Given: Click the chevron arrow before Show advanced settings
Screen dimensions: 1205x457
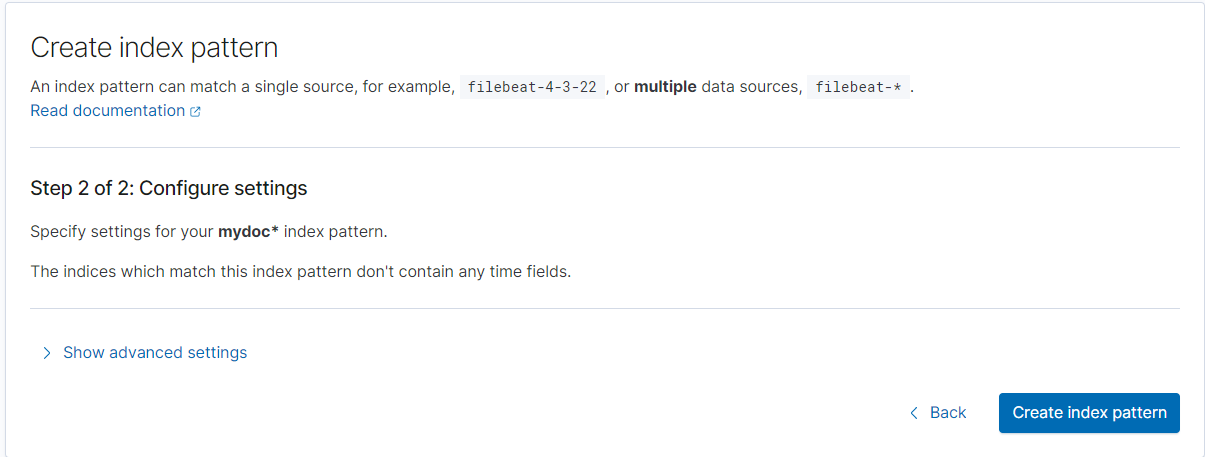Looking at the screenshot, I should [46, 353].
